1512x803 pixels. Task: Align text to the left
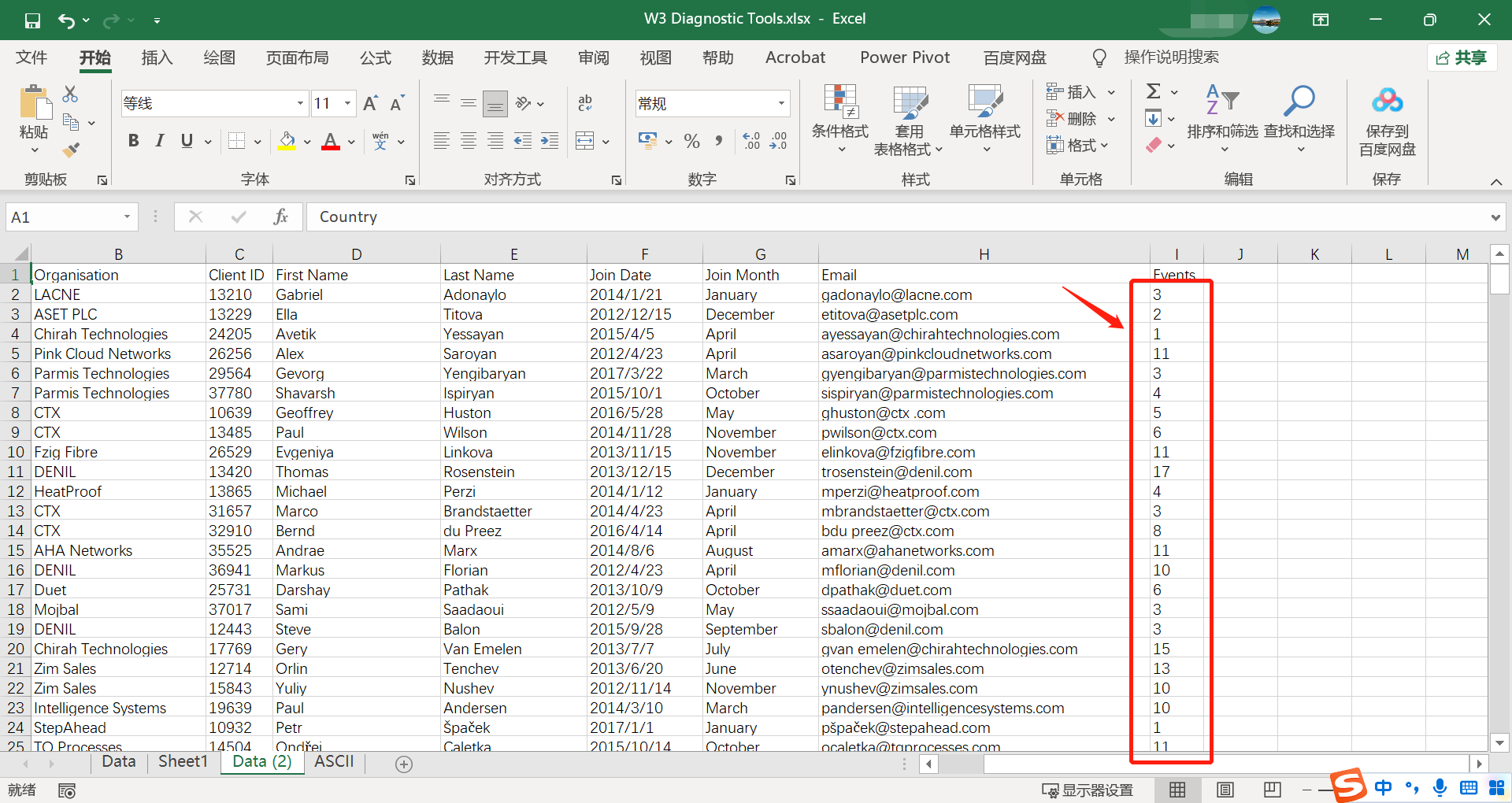(442, 141)
